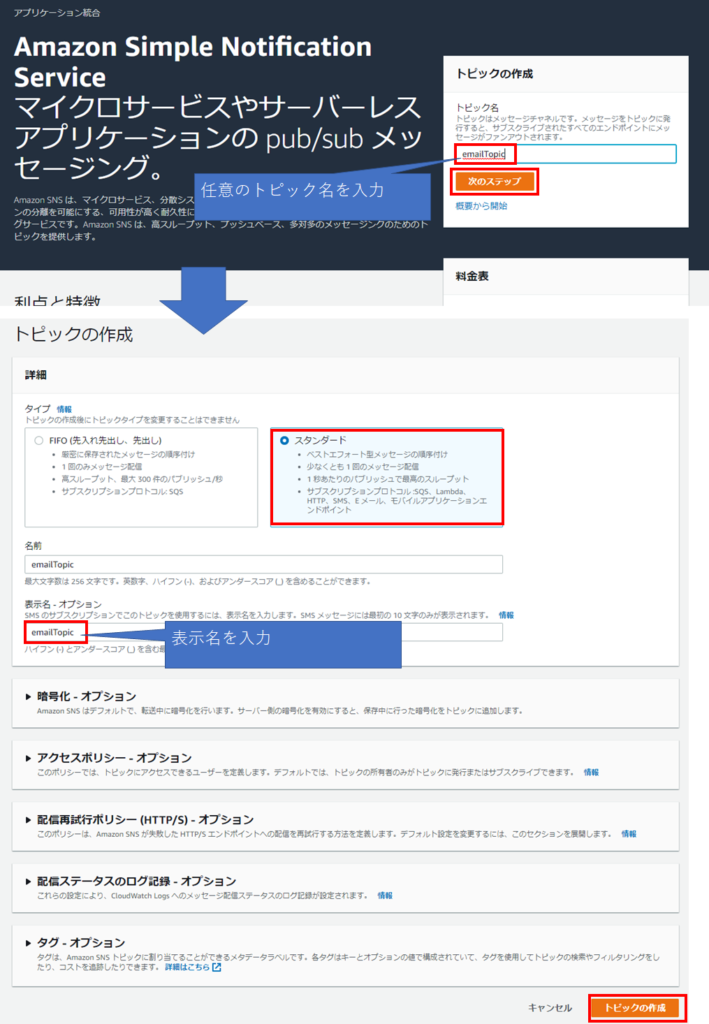The height and width of the screenshot is (1024, 709).
Task: Open the 詳細はこちら link in tags section
Action: click(187, 967)
